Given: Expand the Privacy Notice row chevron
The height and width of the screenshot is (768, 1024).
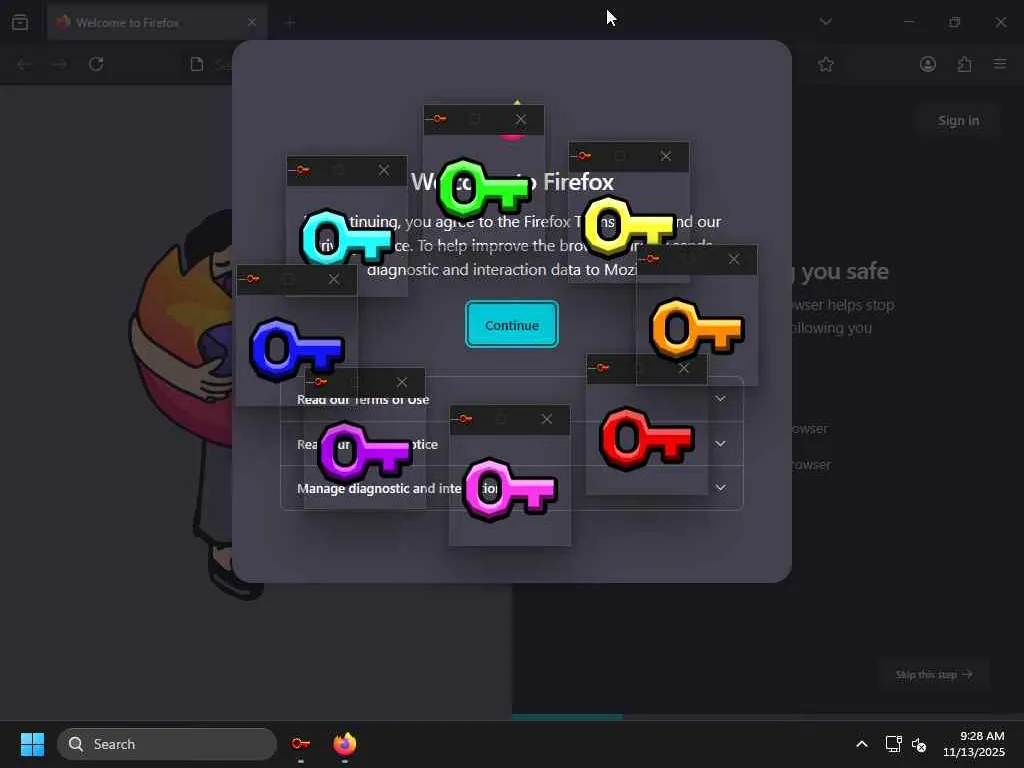Looking at the screenshot, I should [x=720, y=443].
